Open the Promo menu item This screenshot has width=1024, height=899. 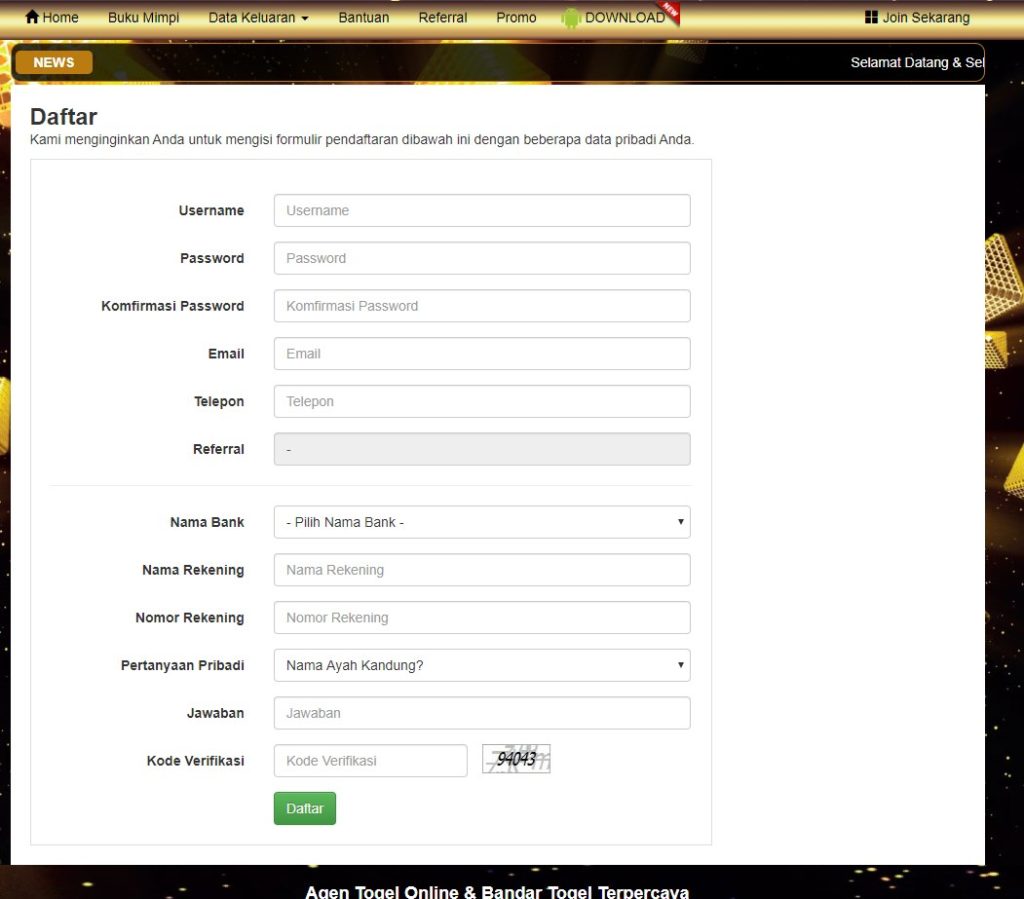(516, 18)
